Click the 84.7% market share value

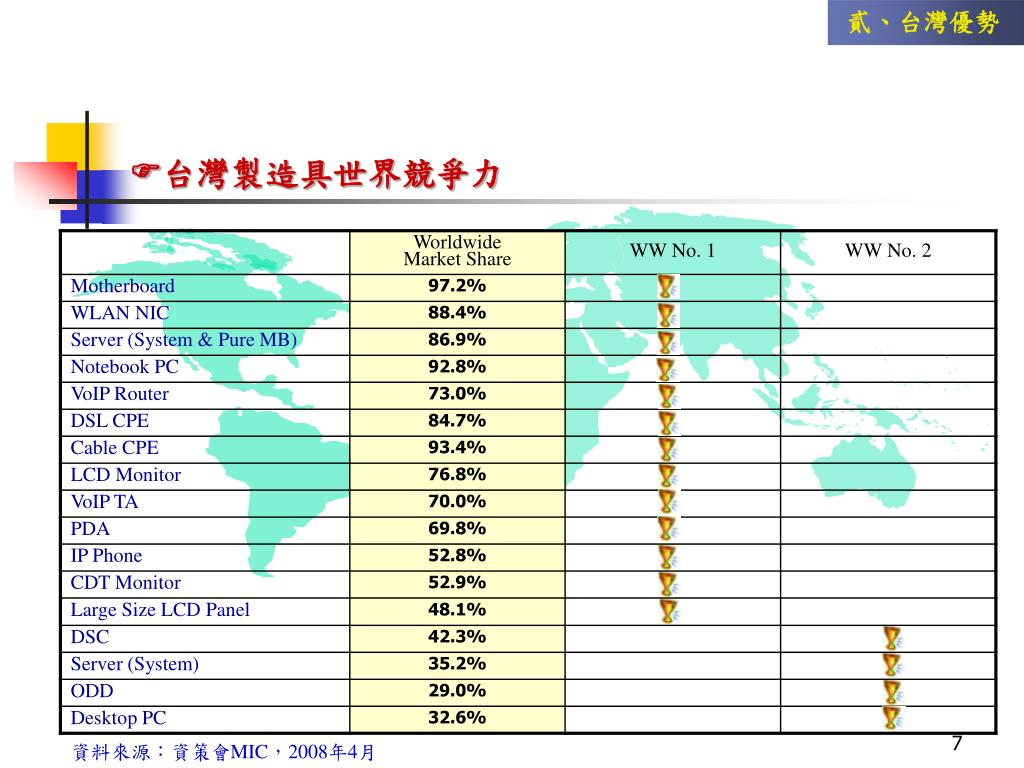tap(457, 421)
